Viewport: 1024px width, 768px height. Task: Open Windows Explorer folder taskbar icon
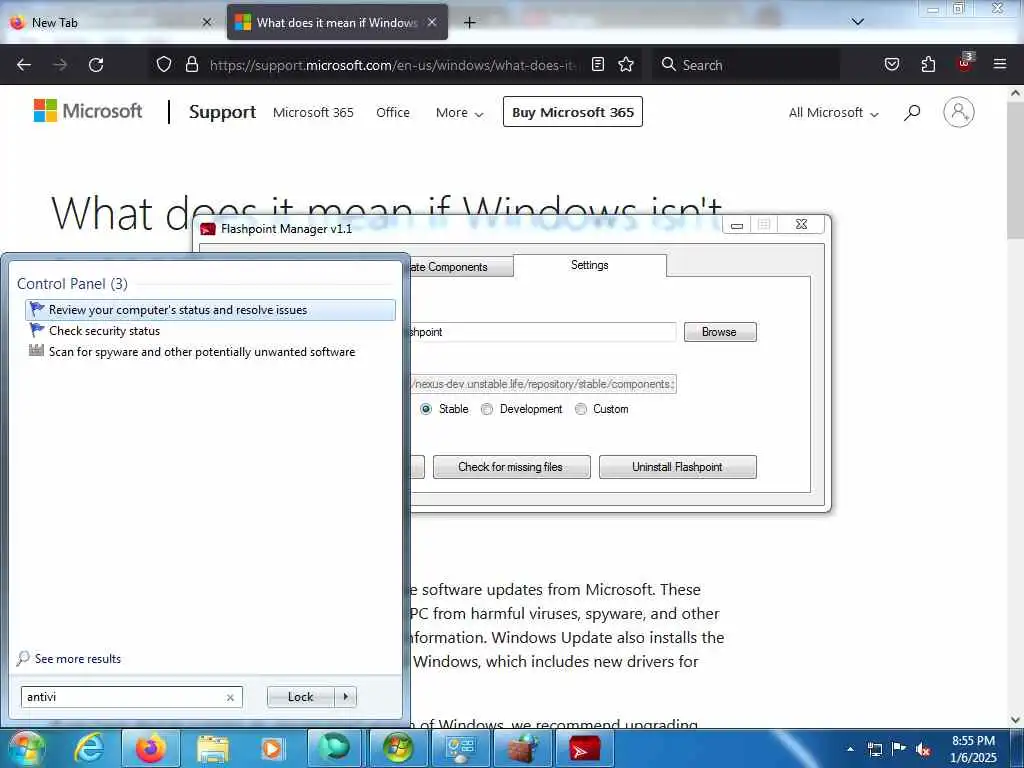click(x=212, y=748)
